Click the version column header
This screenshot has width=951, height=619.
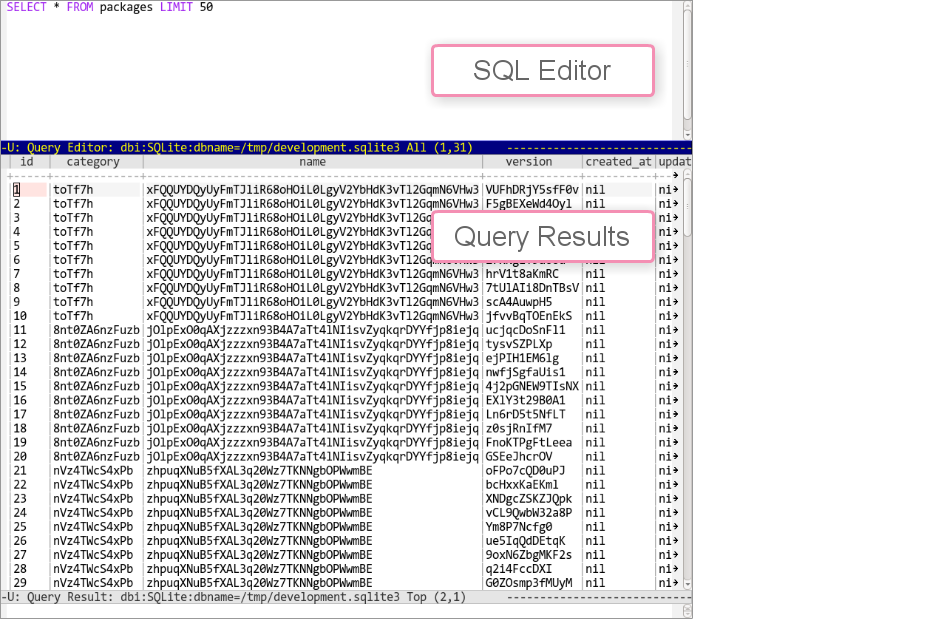click(529, 161)
